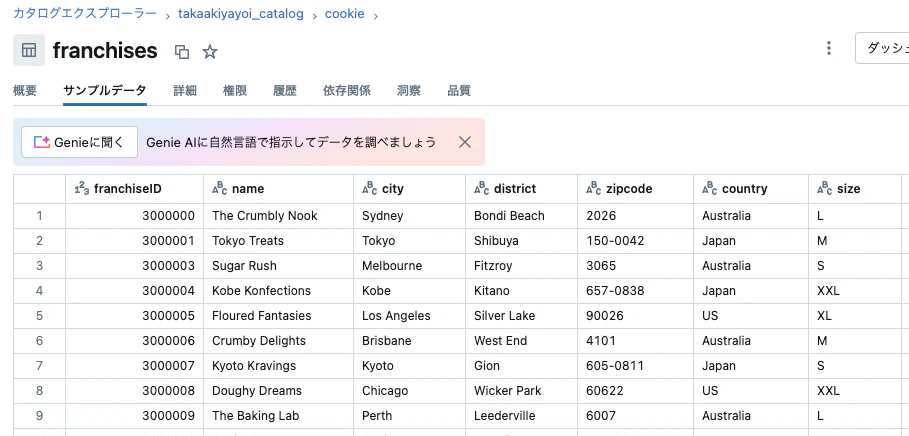Select the cell Tokyo Treats

pyautogui.click(x=278, y=241)
